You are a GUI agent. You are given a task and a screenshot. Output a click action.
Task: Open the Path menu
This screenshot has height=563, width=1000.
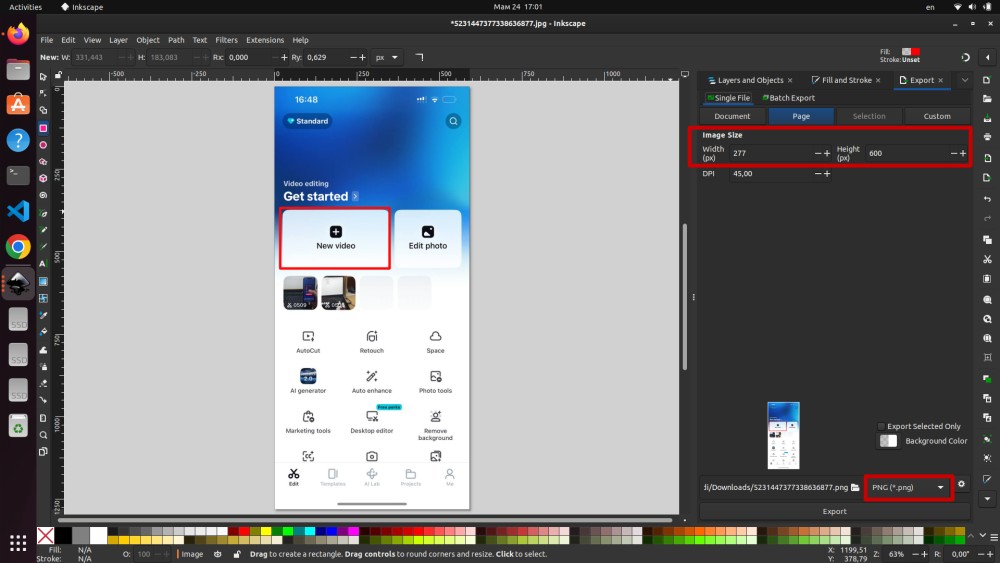(176, 40)
